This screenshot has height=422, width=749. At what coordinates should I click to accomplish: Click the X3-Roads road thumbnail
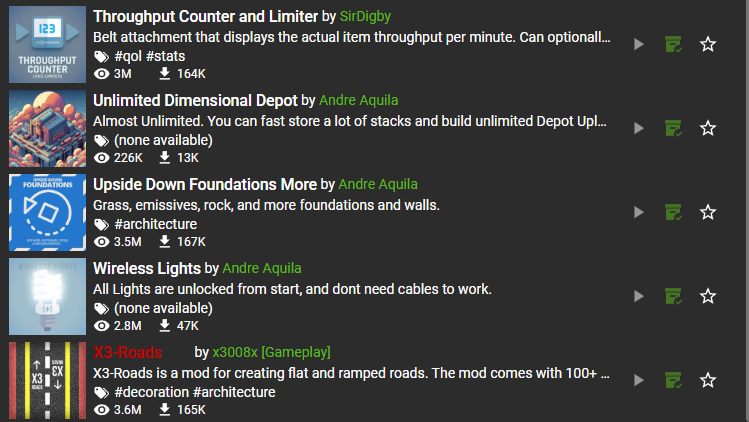point(47,380)
